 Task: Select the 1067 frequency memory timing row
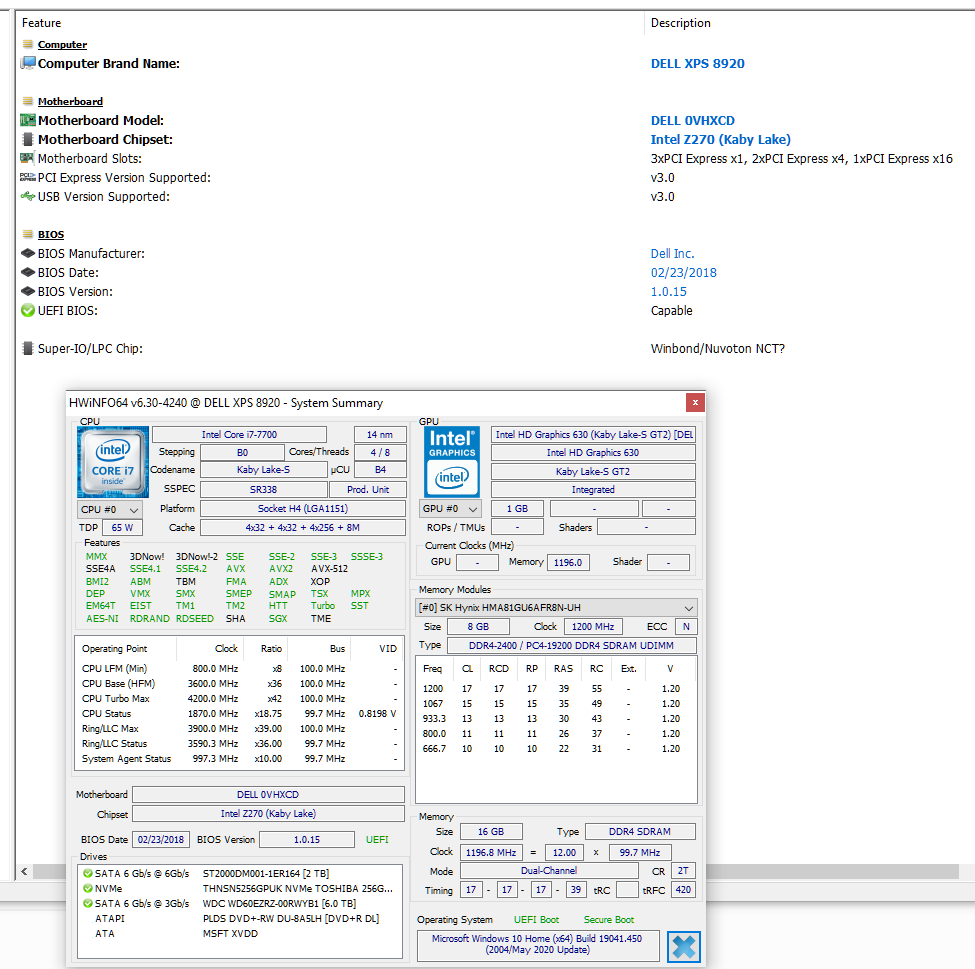coord(555,703)
